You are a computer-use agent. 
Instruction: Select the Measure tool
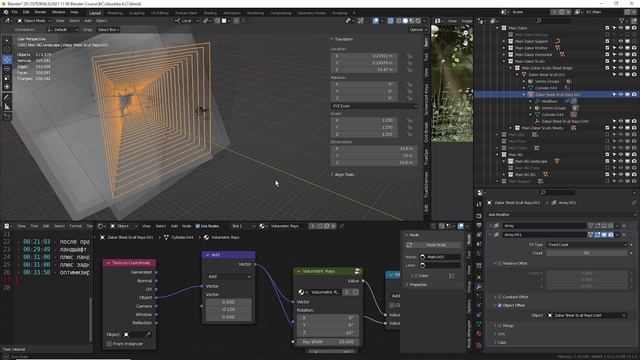click(7, 107)
